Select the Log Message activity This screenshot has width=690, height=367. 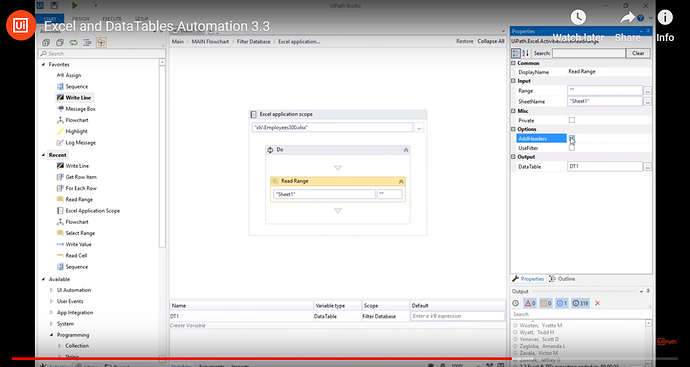tap(76, 143)
